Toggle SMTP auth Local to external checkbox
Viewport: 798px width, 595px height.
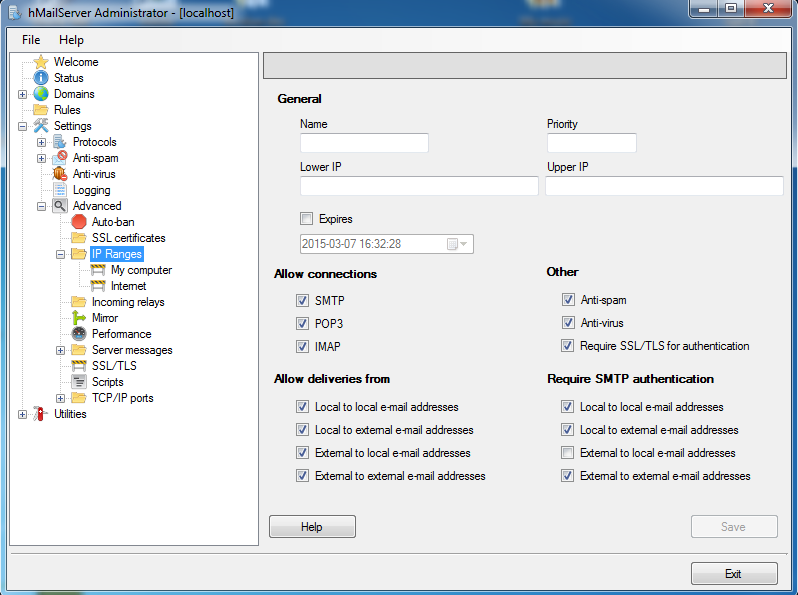coord(567,430)
